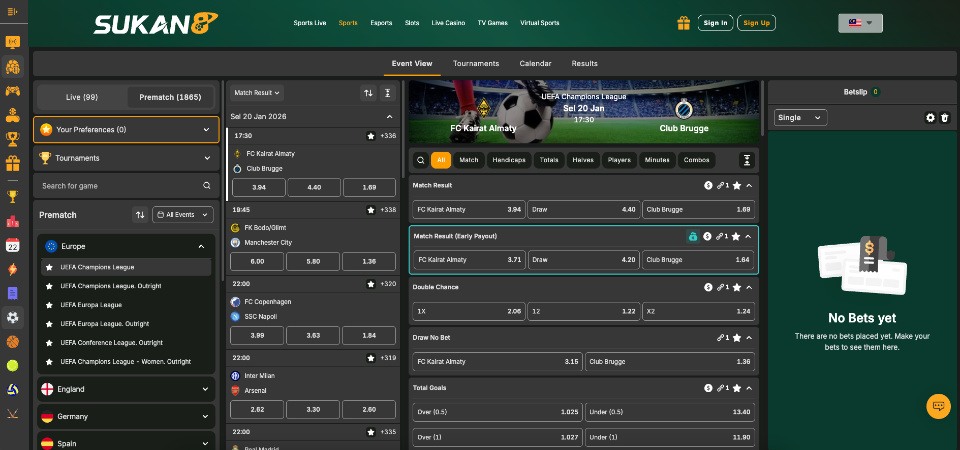Click the search icon in game search field
Screen dimensions: 960x450
[x=207, y=186]
